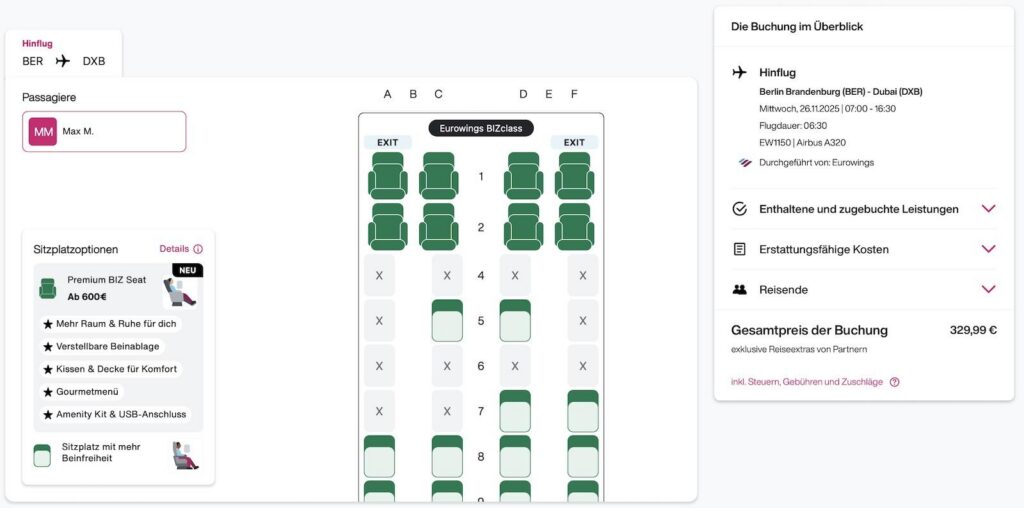The image size is (1024, 508).
Task: Pick extra legroom seat 5C
Action: click(x=447, y=321)
